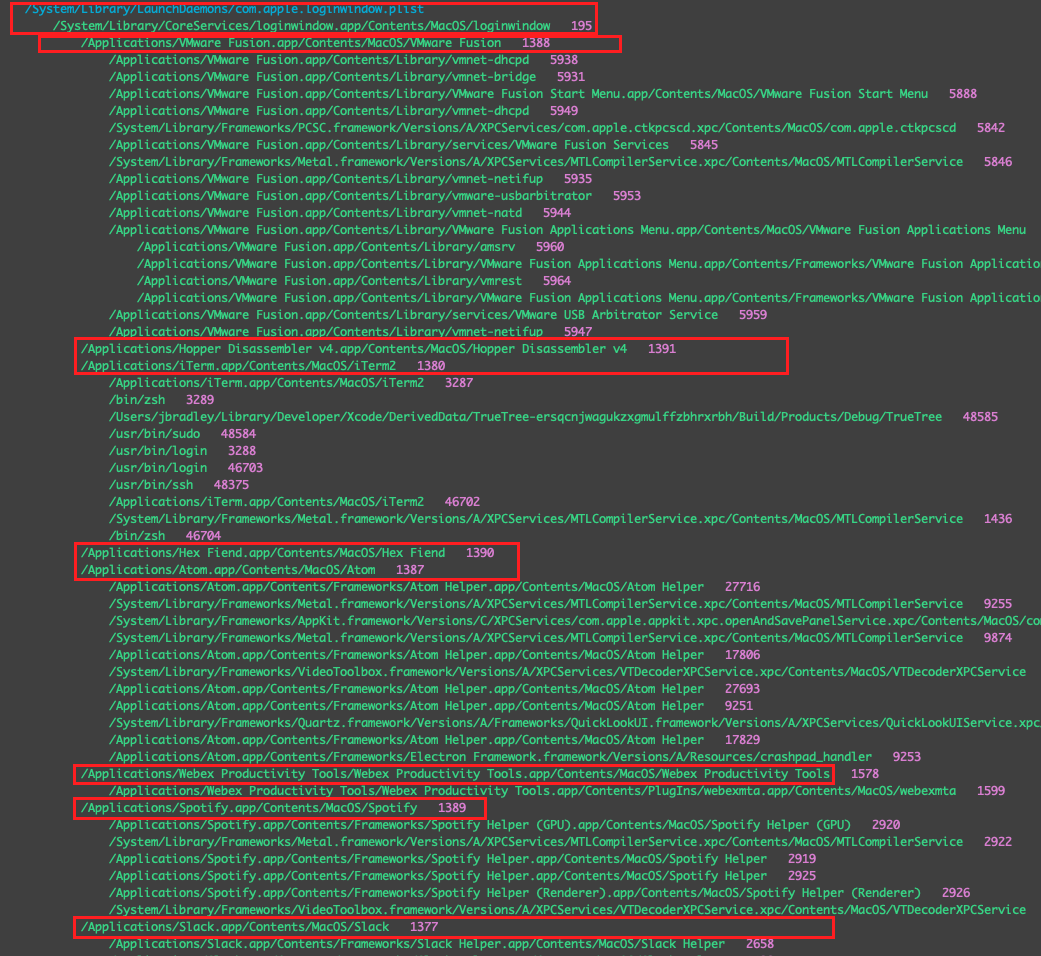This screenshot has height=956, width=1041.
Task: Select the MTLCompilerService line PID 2922
Action: pyautogui.click(x=560, y=842)
